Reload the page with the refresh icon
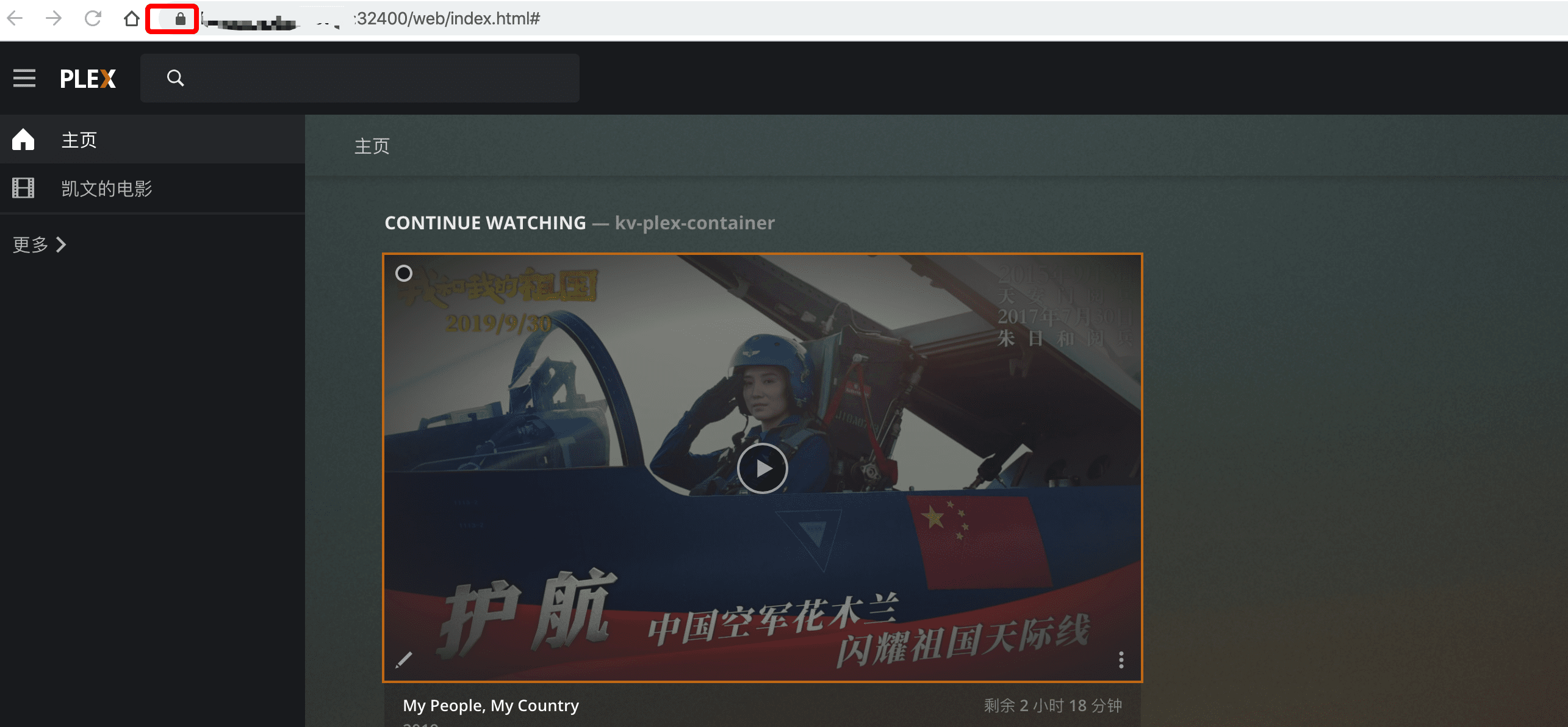The height and width of the screenshot is (727, 1568). [93, 19]
